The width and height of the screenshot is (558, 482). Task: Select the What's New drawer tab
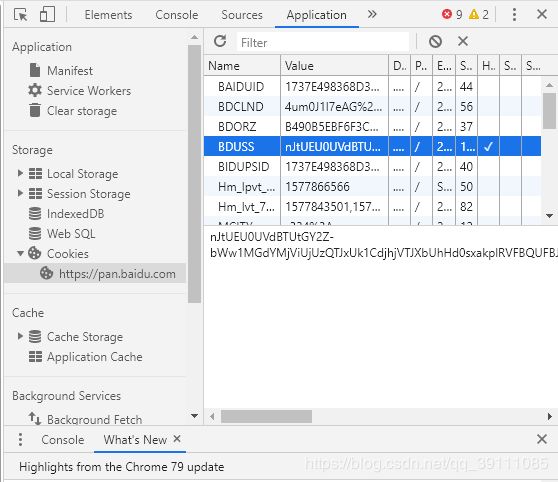point(135,440)
